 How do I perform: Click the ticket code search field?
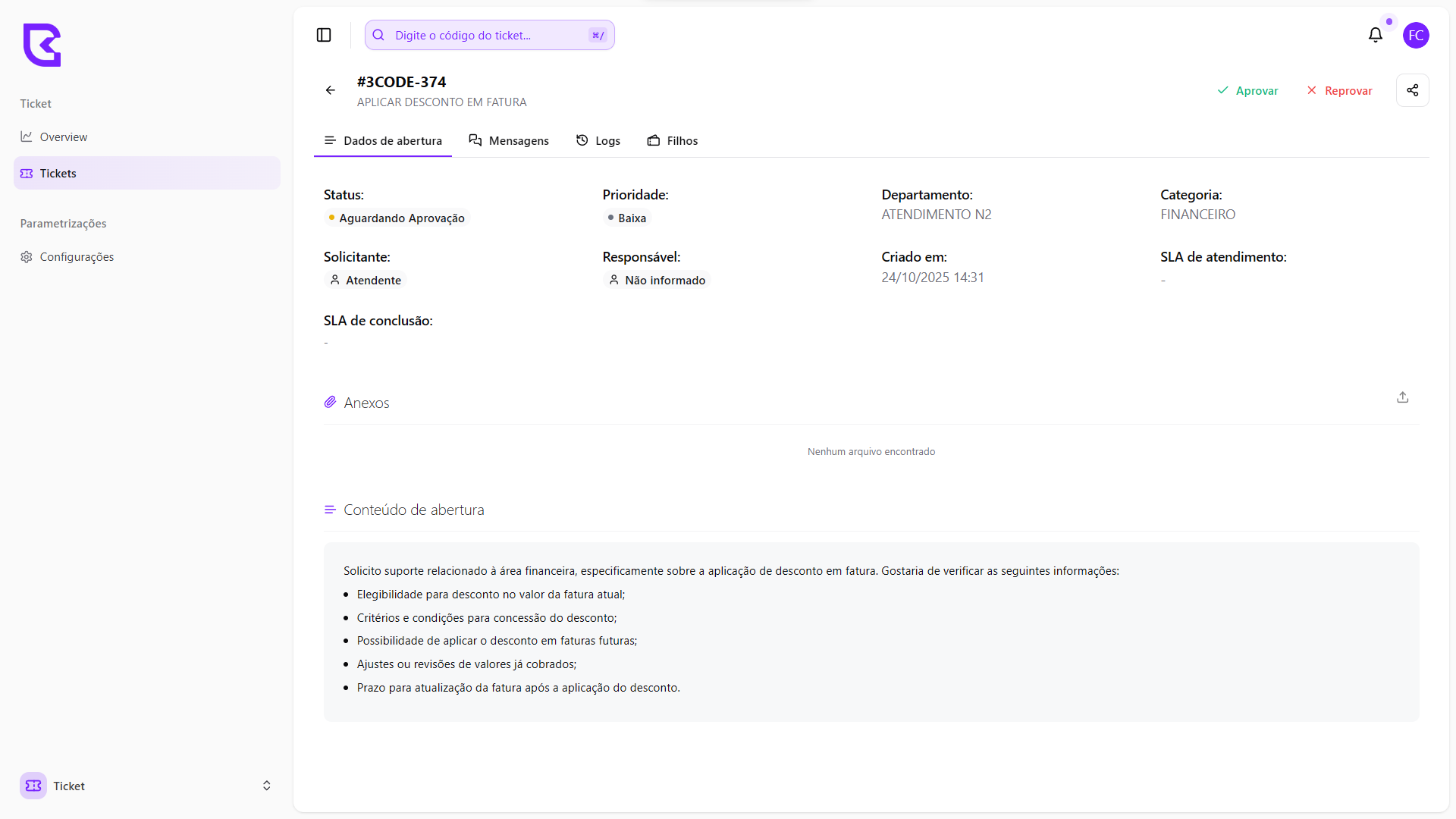pyautogui.click(x=485, y=36)
